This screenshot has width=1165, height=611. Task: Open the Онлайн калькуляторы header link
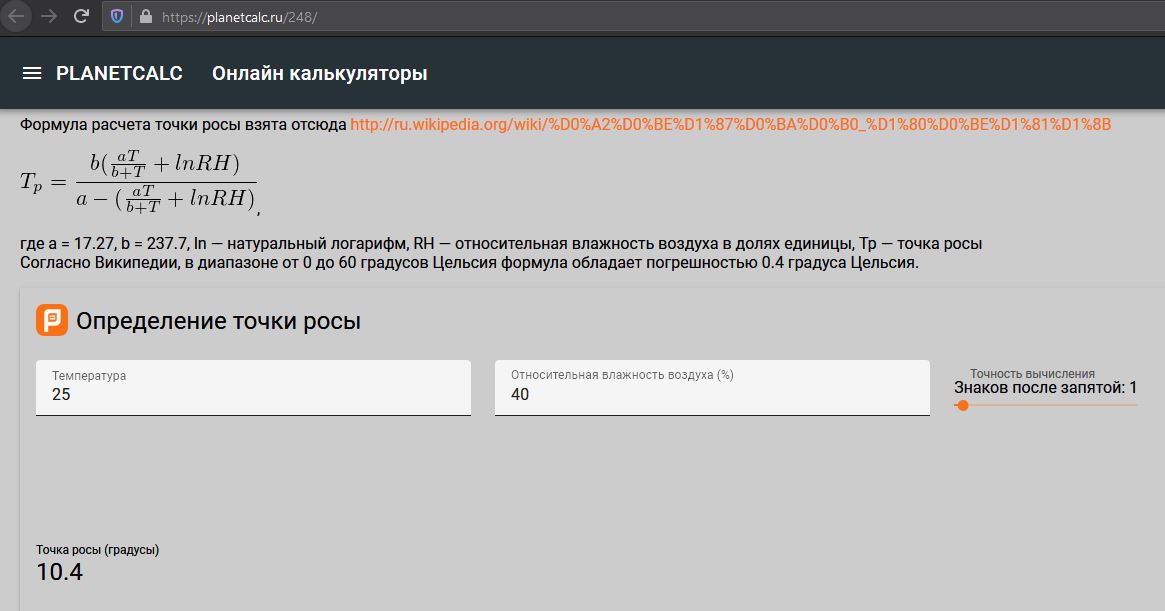tap(319, 73)
